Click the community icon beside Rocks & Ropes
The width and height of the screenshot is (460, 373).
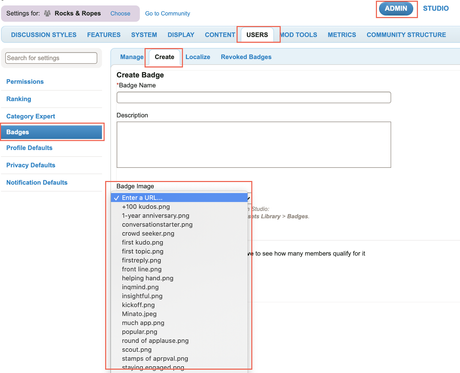pyautogui.click(x=48, y=13)
